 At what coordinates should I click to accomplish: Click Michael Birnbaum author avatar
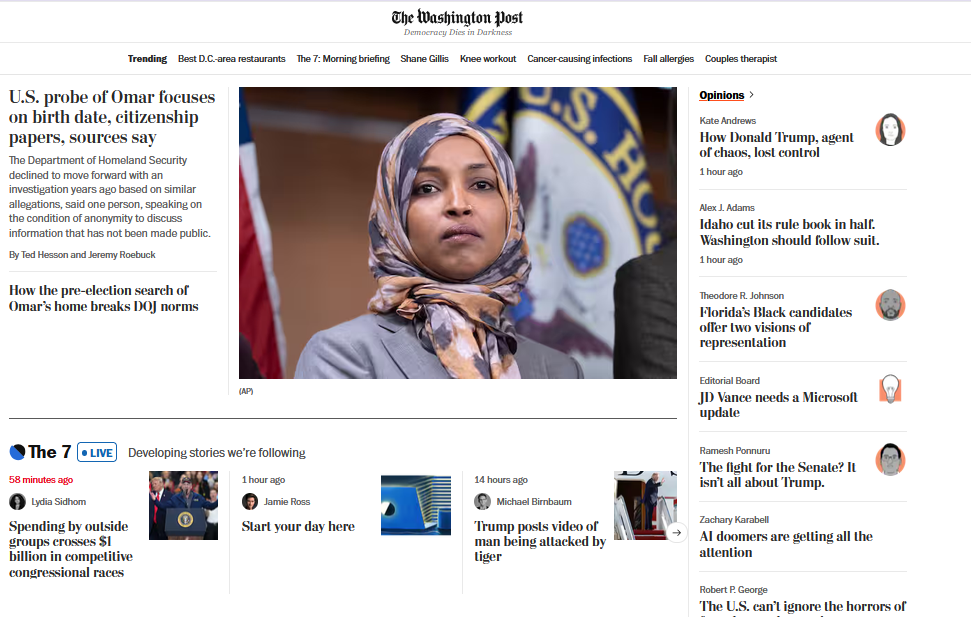click(x=482, y=502)
